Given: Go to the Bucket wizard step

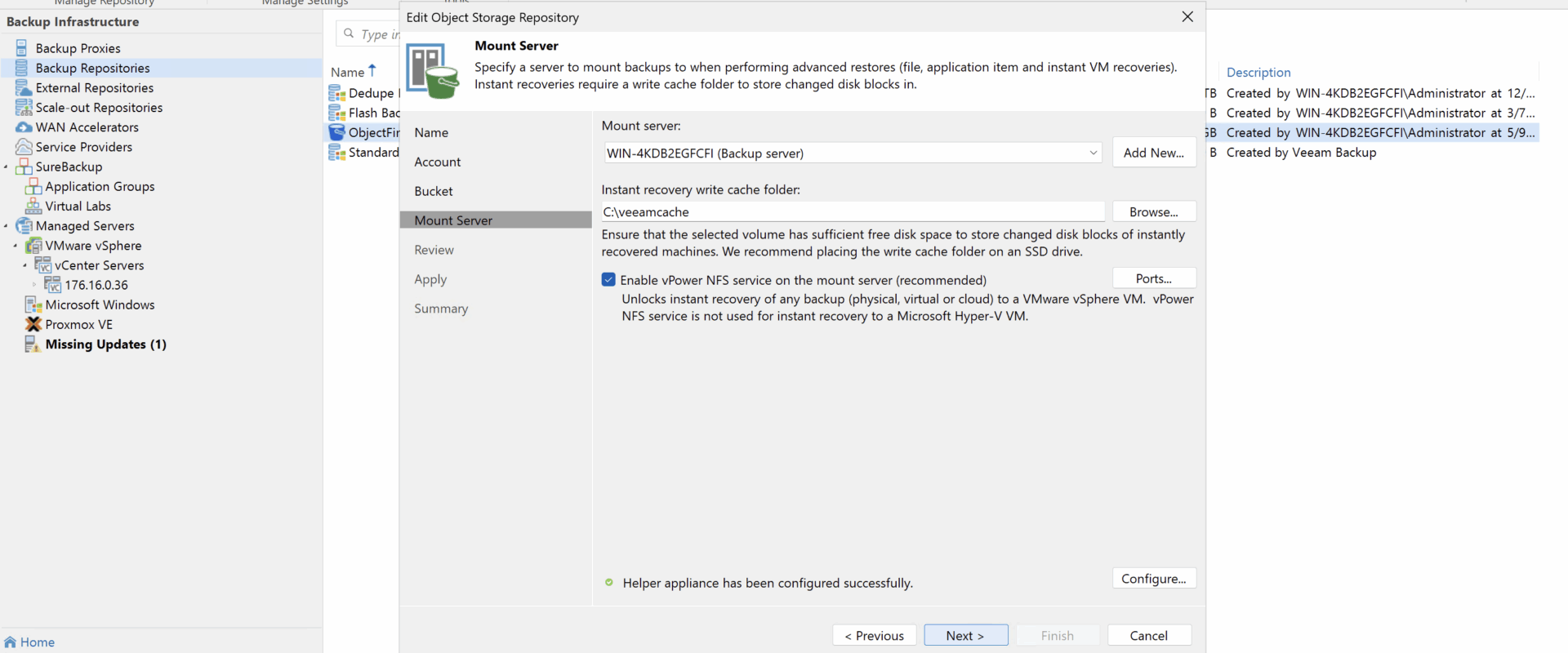Looking at the screenshot, I should coord(433,191).
